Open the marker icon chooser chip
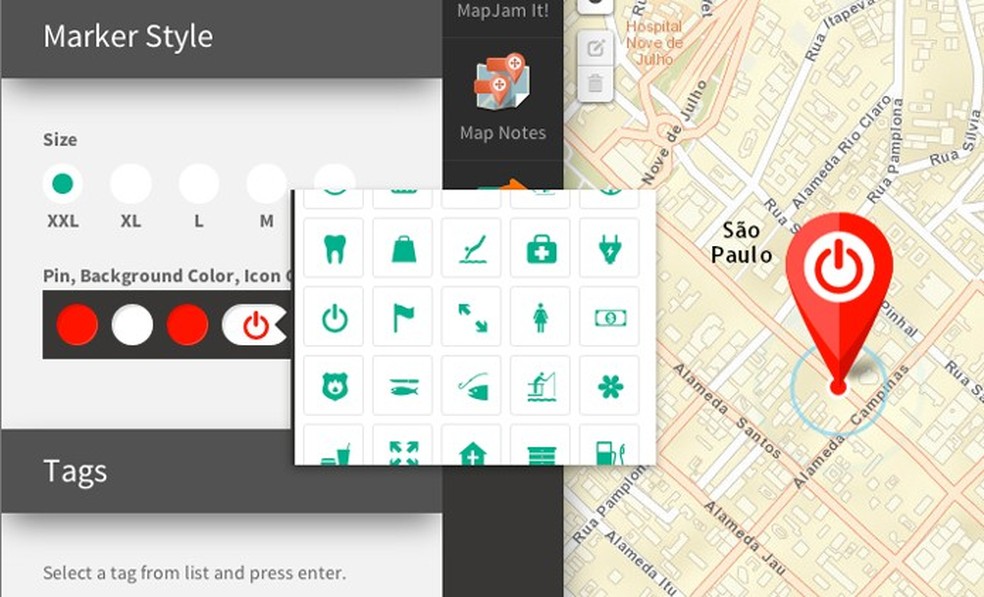 click(x=254, y=325)
